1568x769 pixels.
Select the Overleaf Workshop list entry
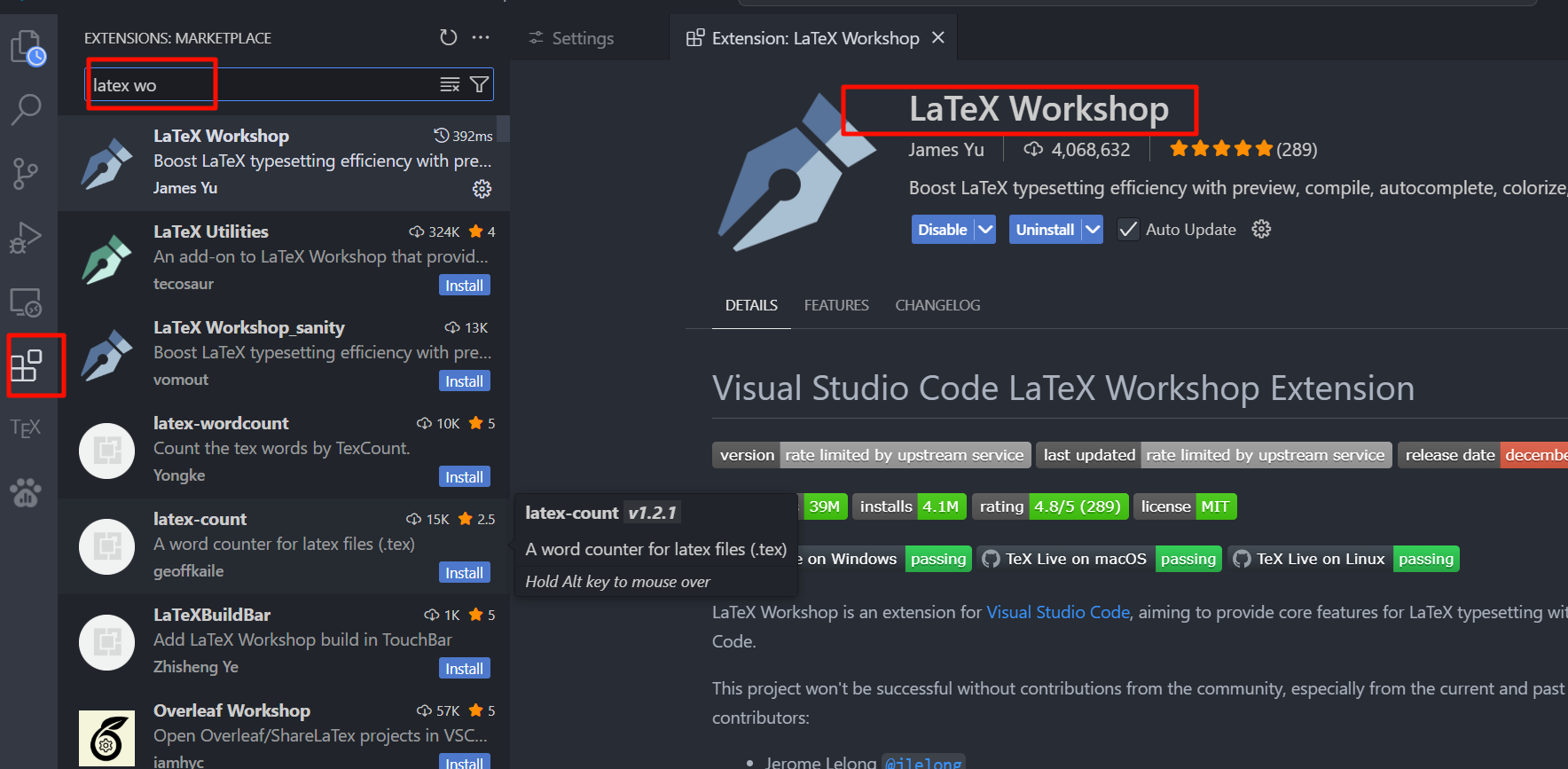[284, 729]
